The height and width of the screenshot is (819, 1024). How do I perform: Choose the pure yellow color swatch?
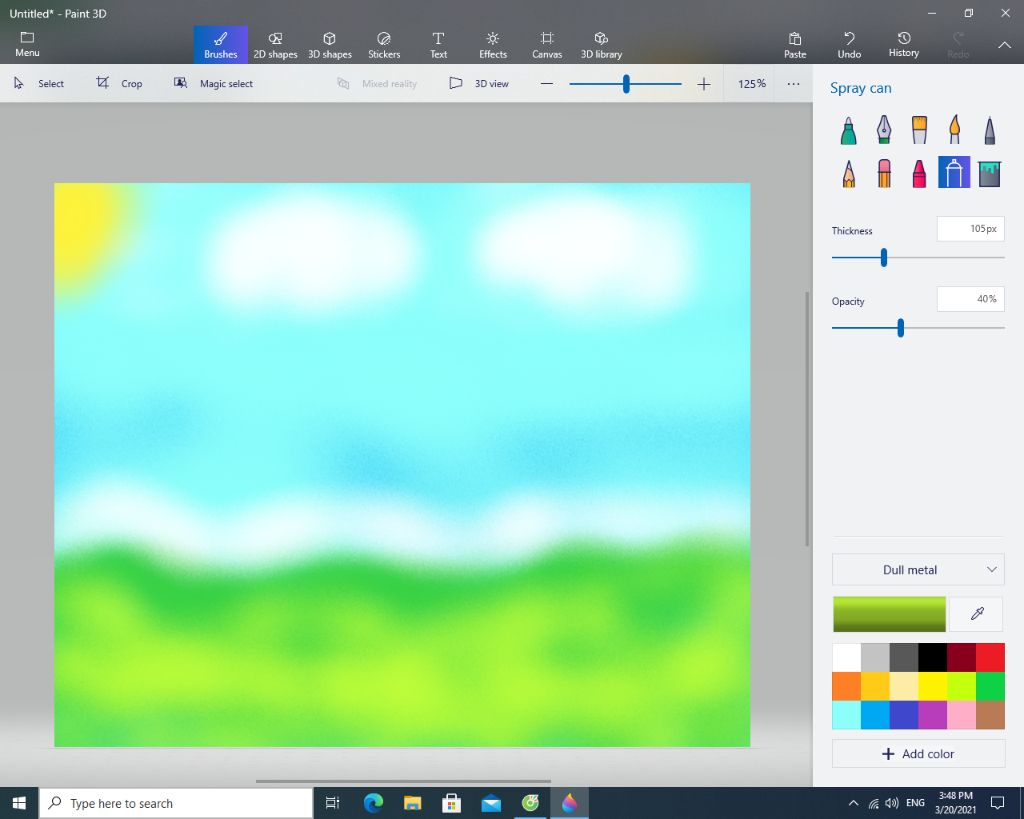pos(933,686)
